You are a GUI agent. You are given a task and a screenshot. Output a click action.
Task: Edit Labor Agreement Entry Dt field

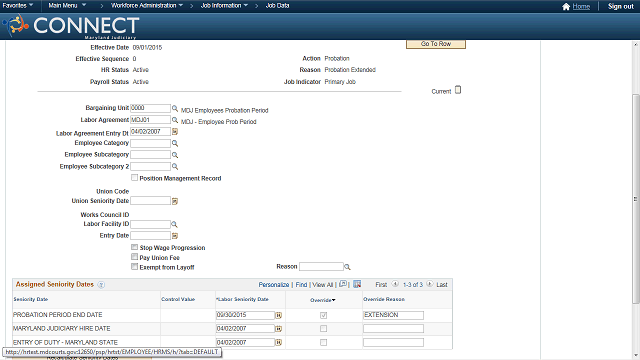point(150,132)
